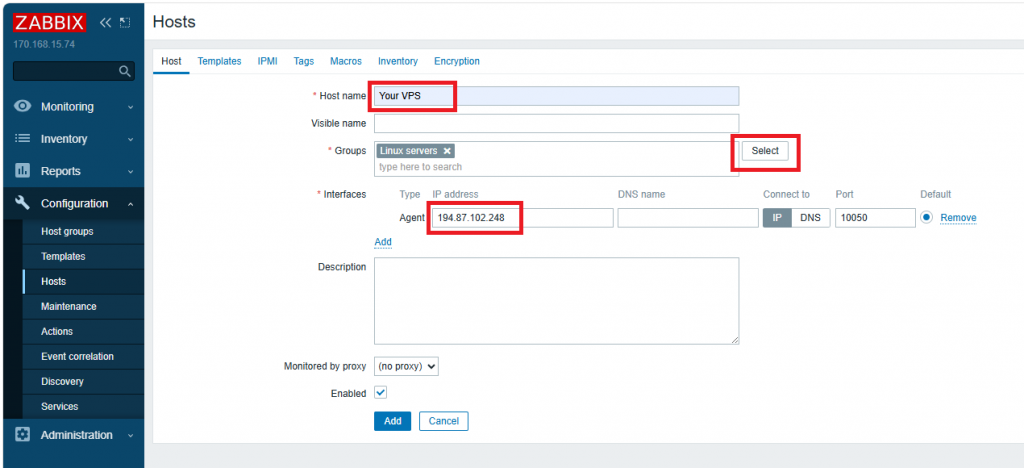The height and width of the screenshot is (468, 1024).
Task: Select the Default interface radio button
Action: pos(927,217)
